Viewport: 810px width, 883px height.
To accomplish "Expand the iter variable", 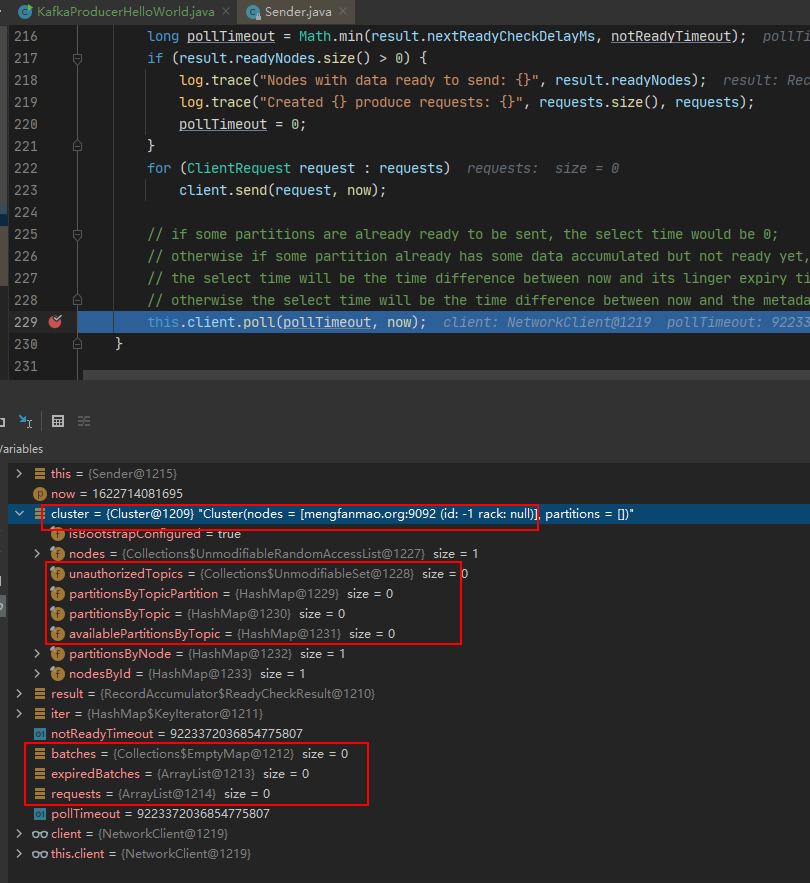I will [19, 713].
